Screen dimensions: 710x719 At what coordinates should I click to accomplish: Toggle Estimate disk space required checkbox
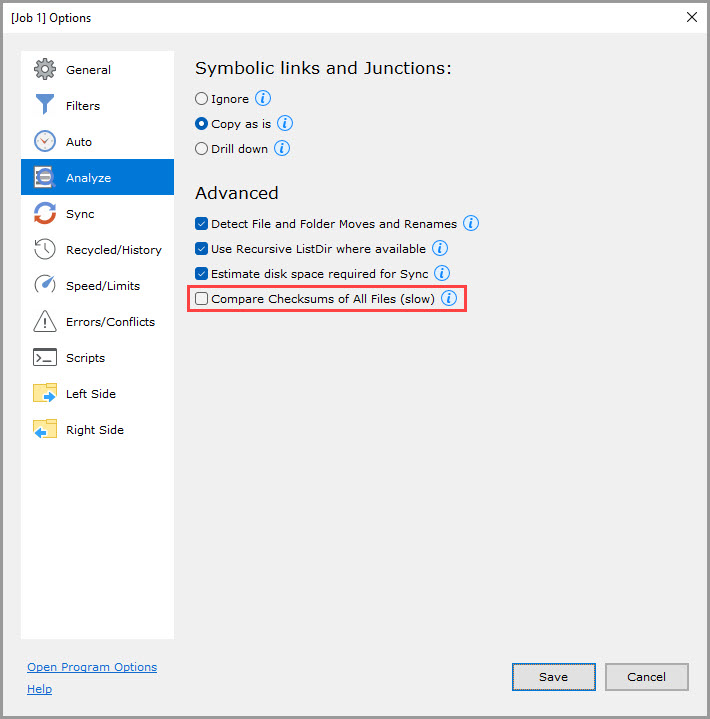coord(202,274)
